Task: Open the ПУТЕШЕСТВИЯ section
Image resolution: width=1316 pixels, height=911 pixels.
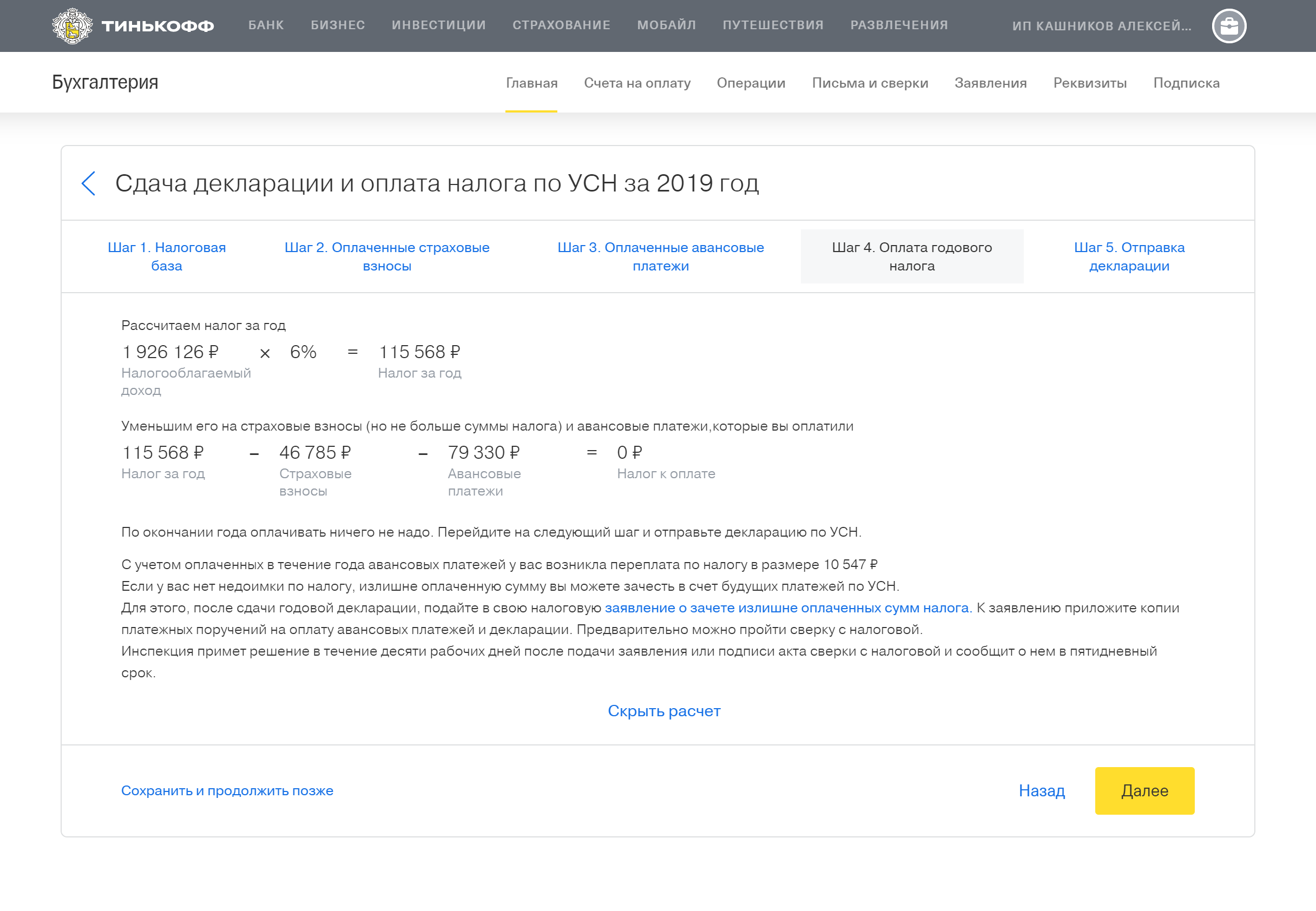Action: [773, 25]
